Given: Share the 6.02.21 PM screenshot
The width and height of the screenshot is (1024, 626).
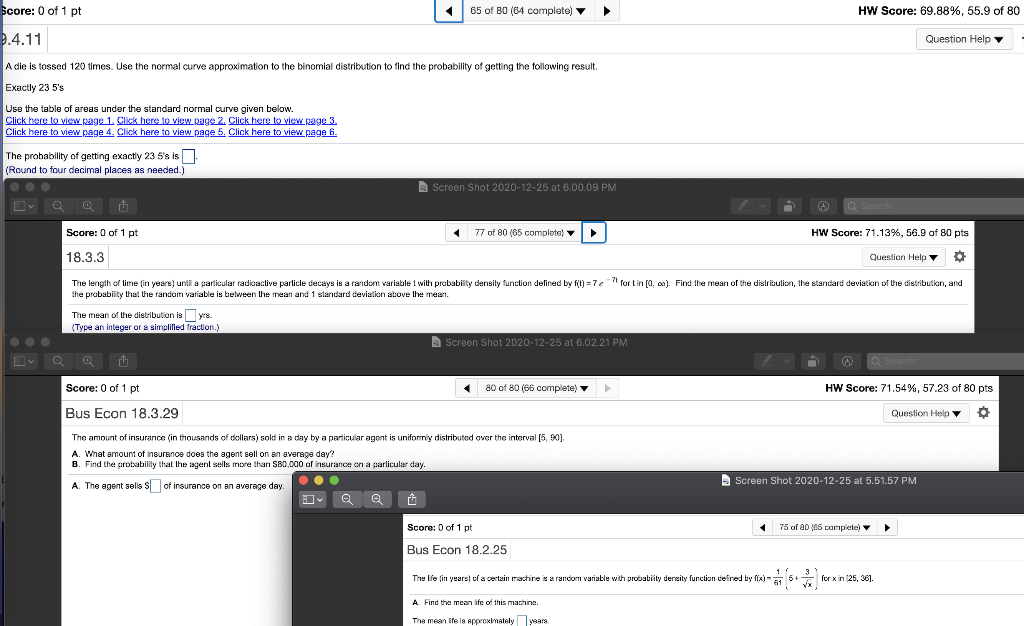Looking at the screenshot, I should point(123,361).
